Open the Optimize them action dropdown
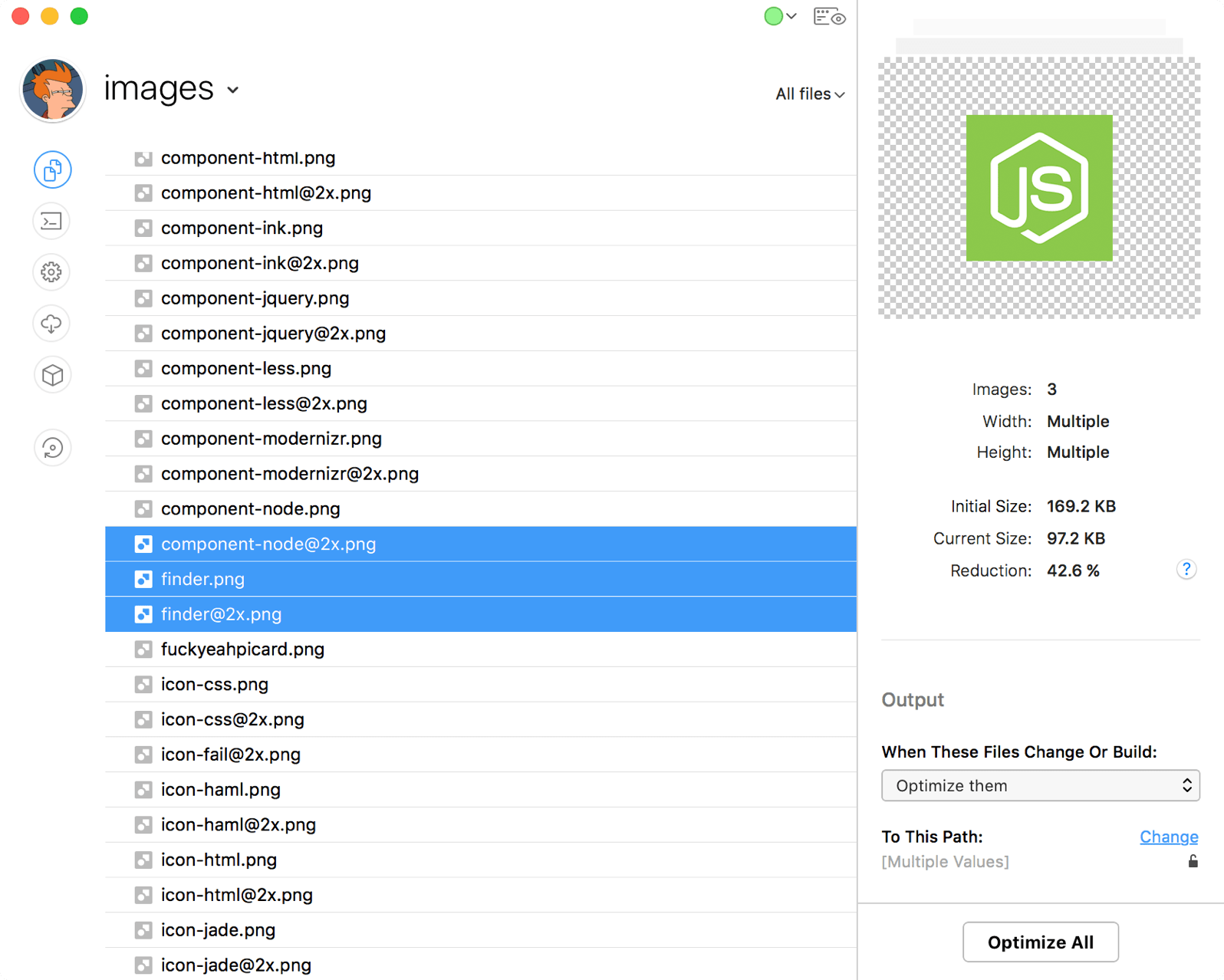The image size is (1224, 980). pos(1040,785)
